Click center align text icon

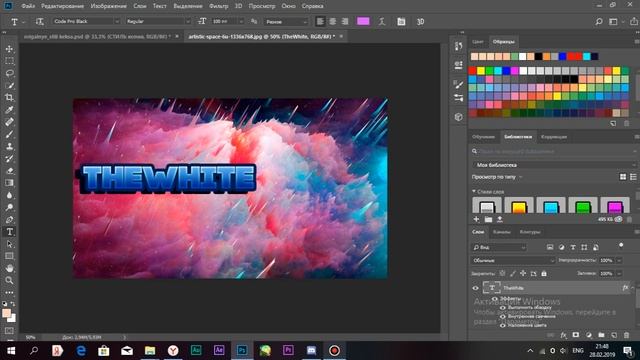(x=333, y=22)
